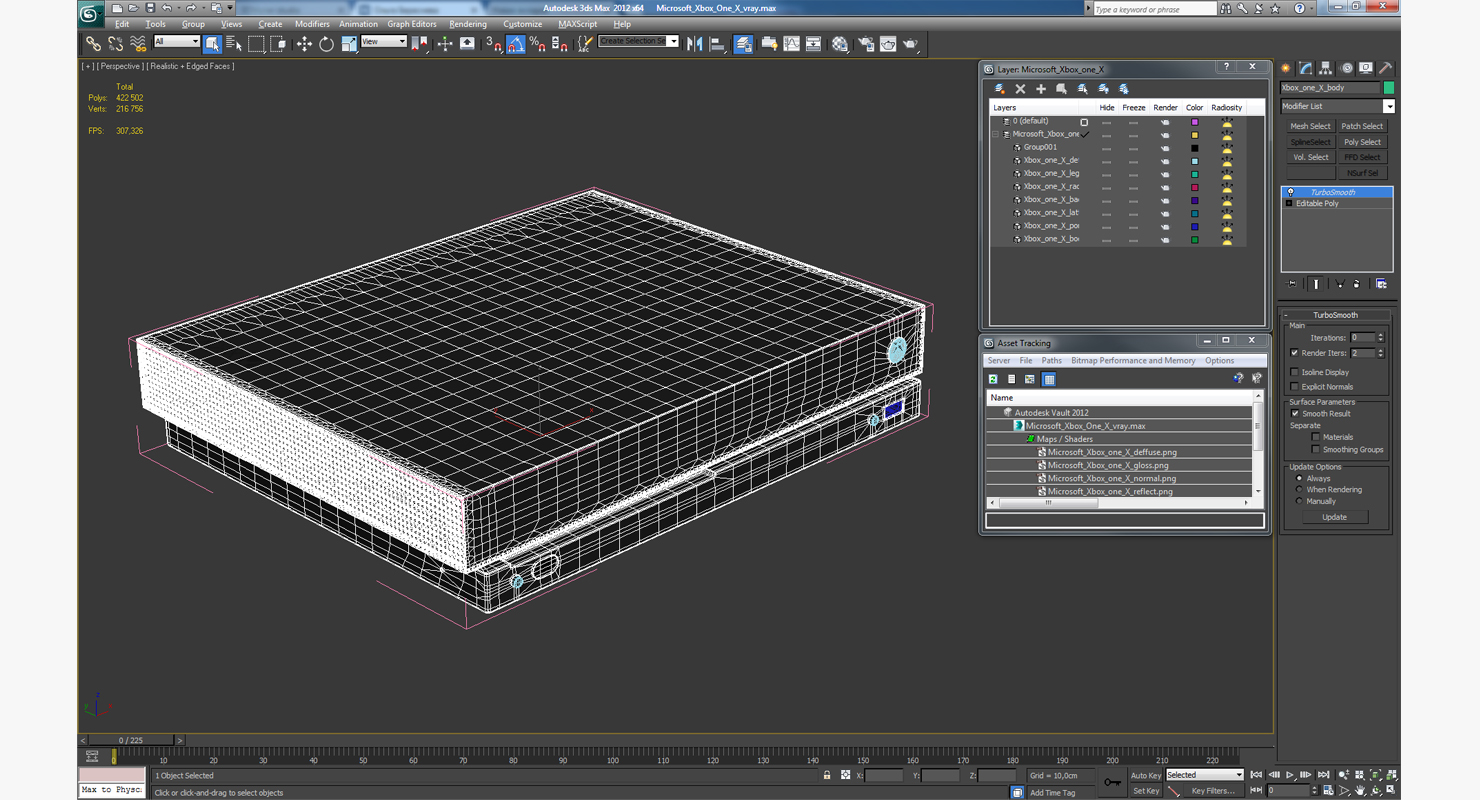Open Bitmap Performance and Memory menu
Image resolution: width=1480 pixels, height=800 pixels.
click(1133, 361)
